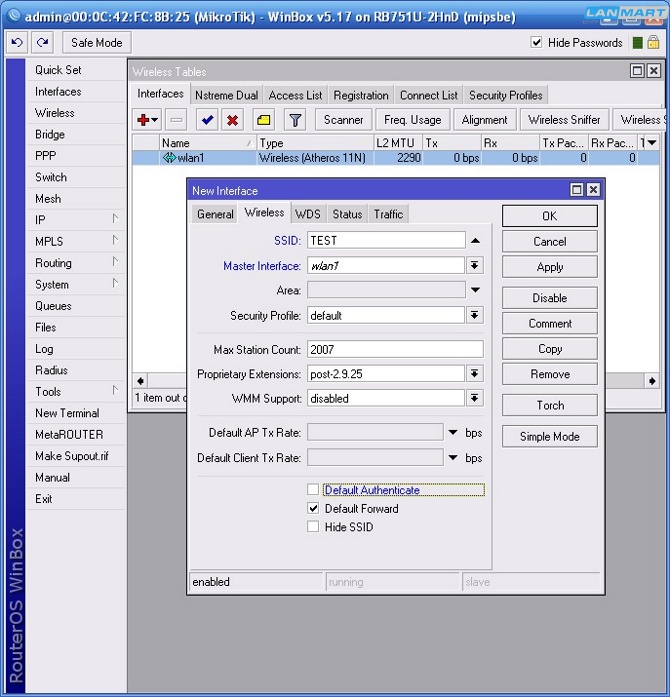Click the blue checkmark enable icon
Screen dimensions: 670x697
tap(207, 120)
